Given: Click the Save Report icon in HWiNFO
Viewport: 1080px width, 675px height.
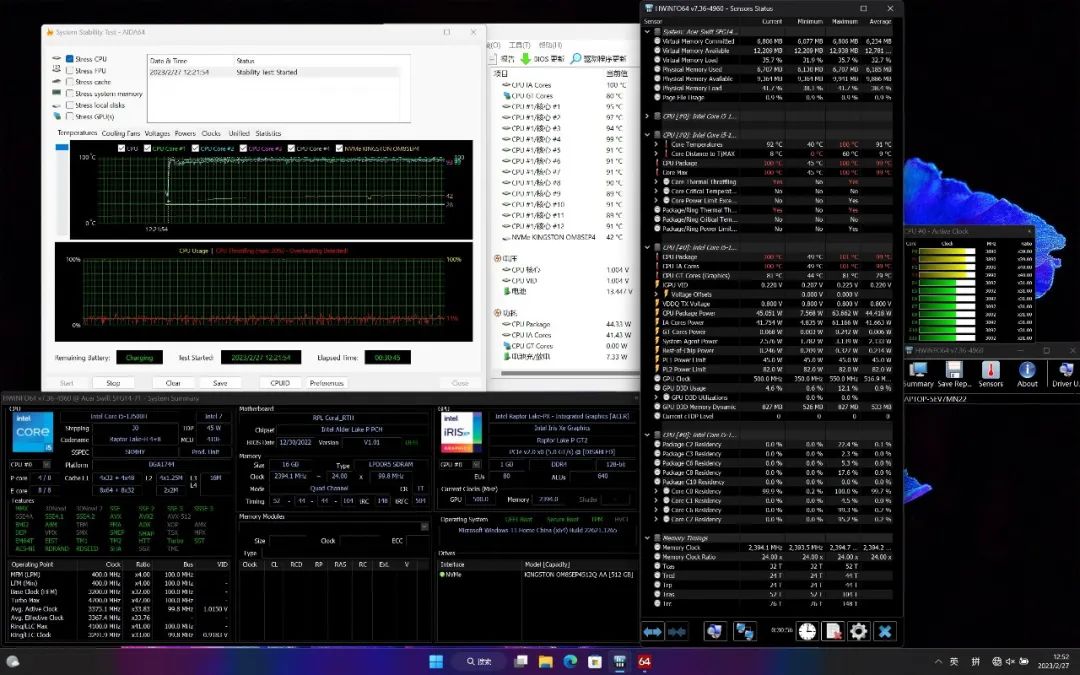Looking at the screenshot, I should click(954, 371).
